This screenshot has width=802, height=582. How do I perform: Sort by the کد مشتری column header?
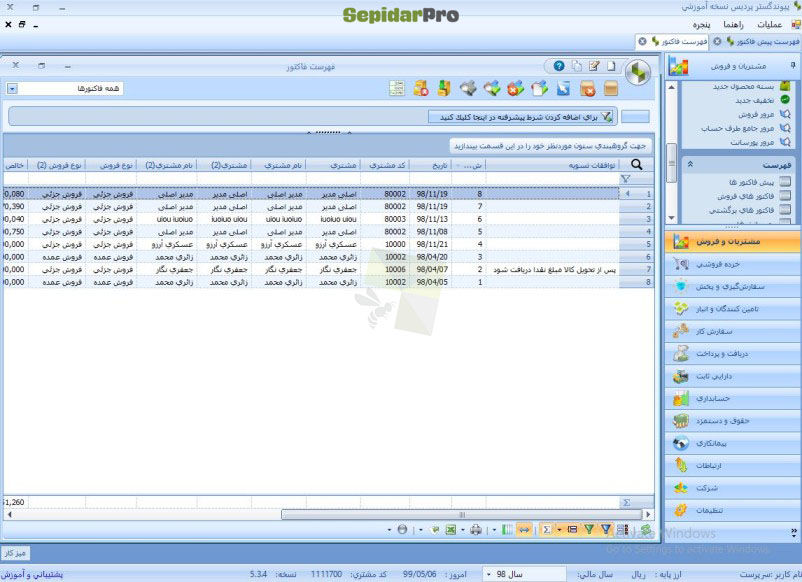(x=385, y=165)
